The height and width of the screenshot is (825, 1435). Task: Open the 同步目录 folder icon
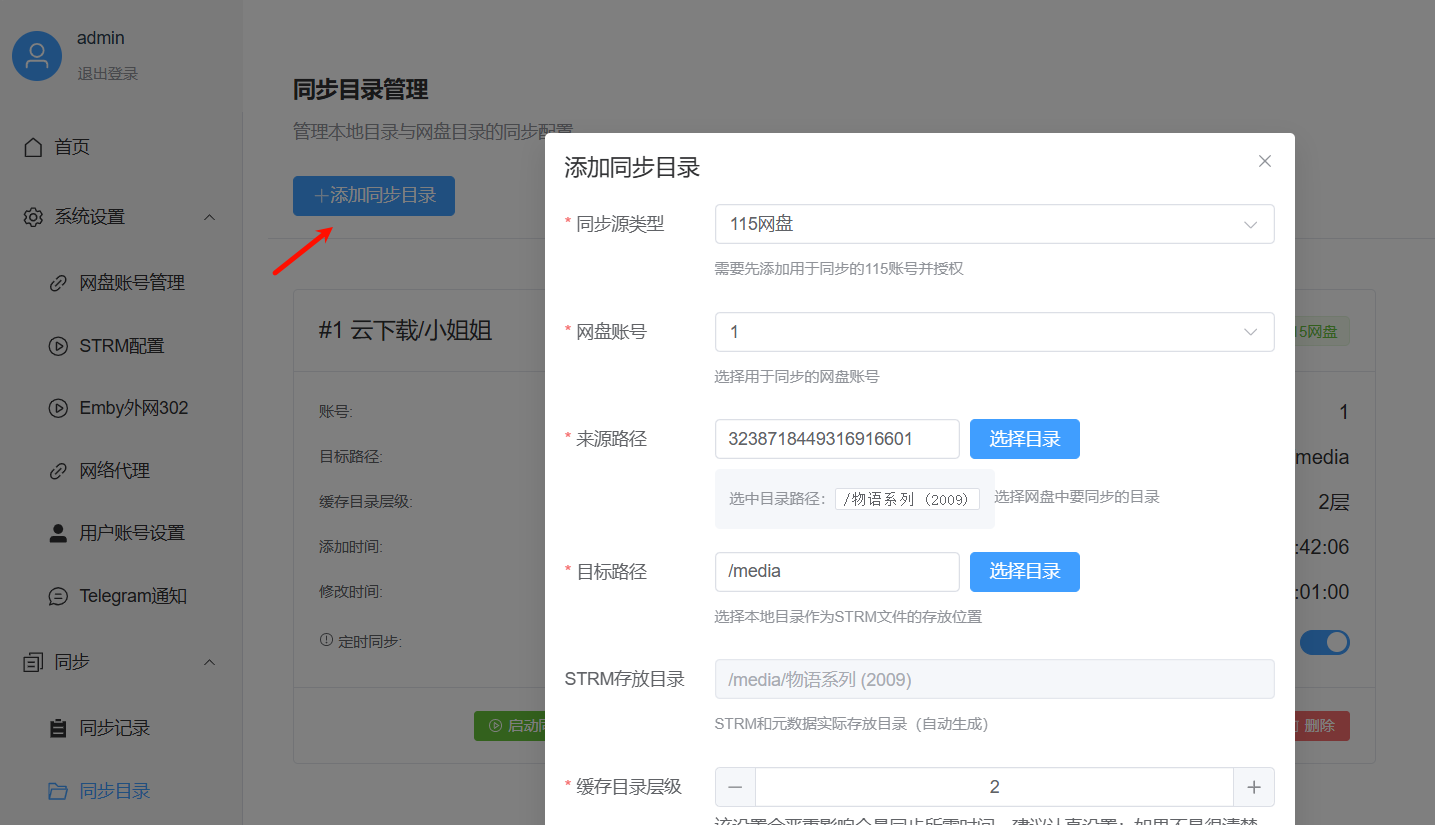tap(60, 790)
